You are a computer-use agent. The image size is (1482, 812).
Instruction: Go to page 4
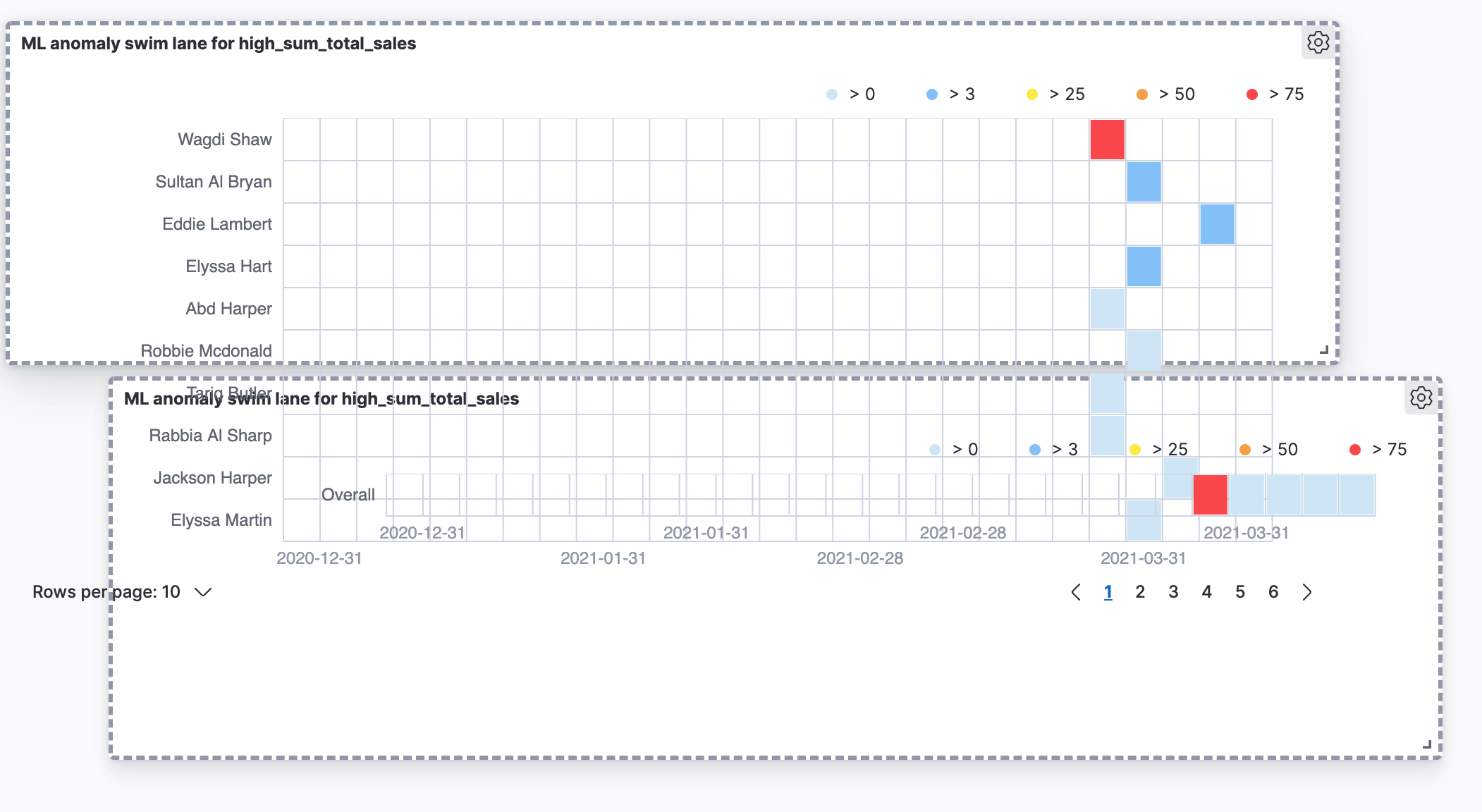[x=1207, y=592]
